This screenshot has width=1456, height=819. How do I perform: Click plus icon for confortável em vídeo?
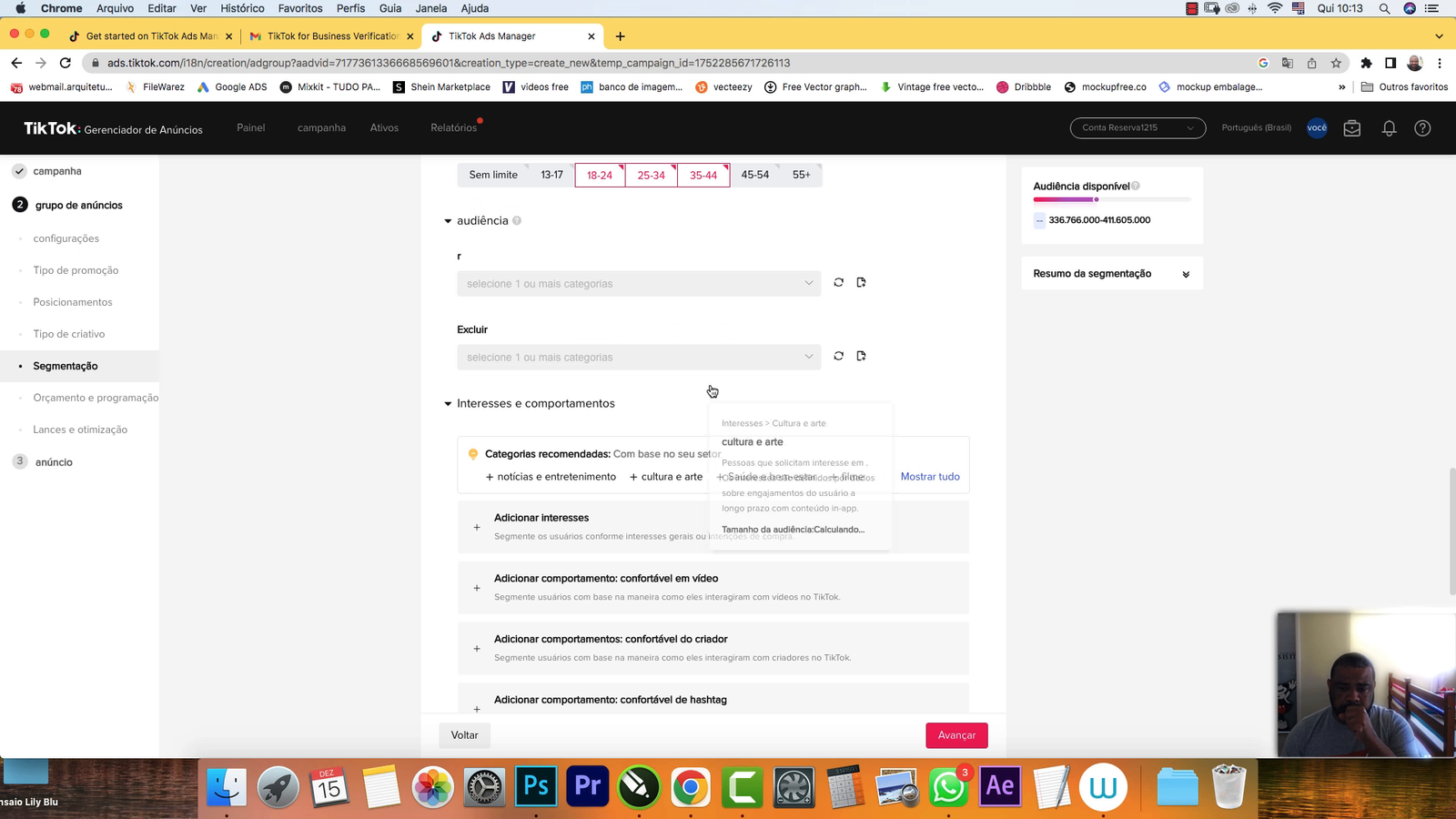[477, 588]
